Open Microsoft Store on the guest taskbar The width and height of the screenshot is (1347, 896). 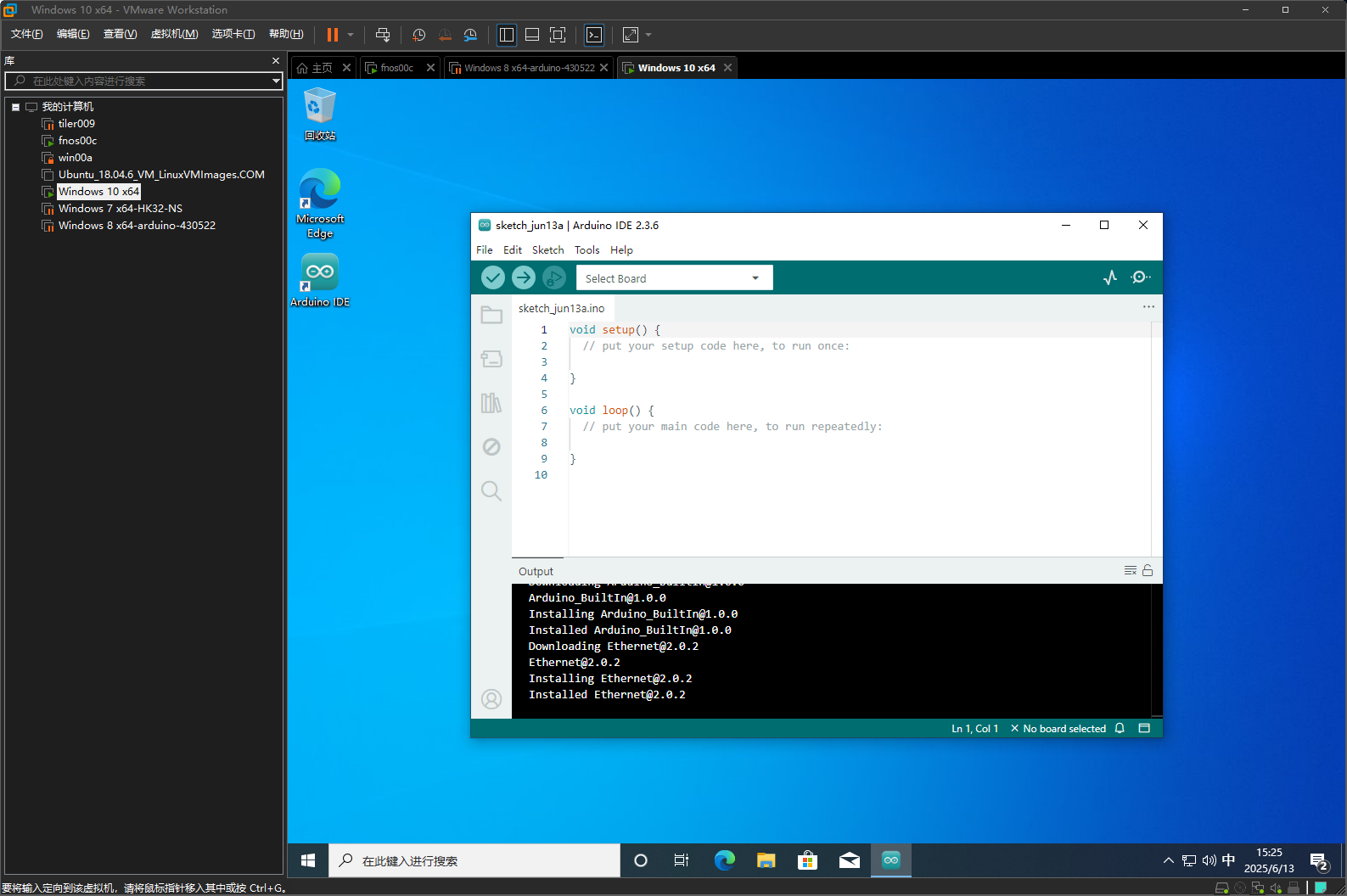point(807,860)
